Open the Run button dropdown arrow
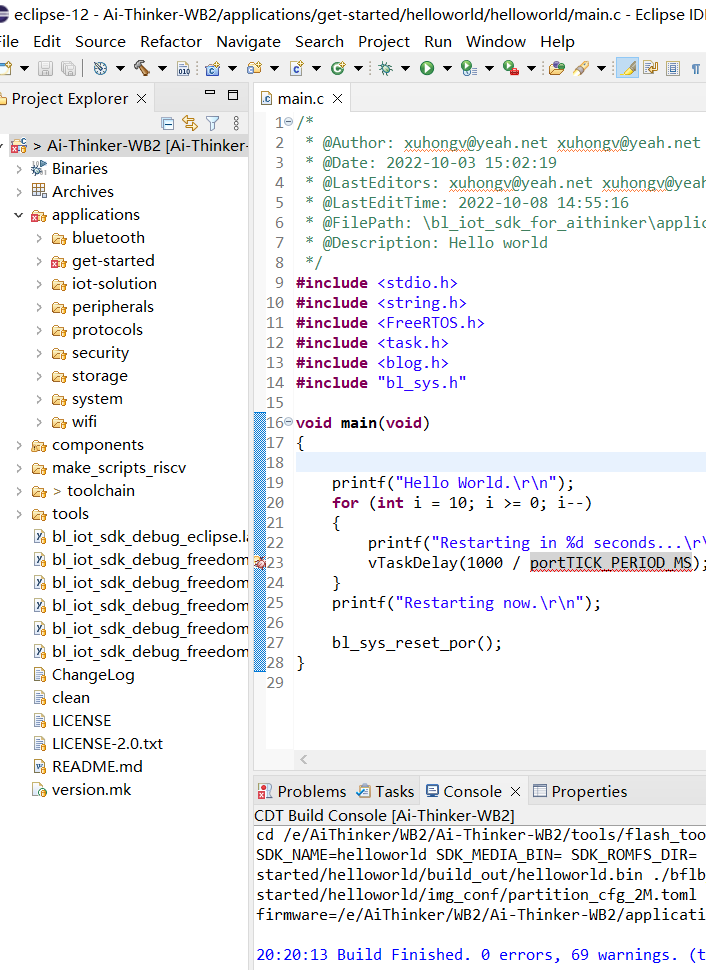 click(447, 68)
